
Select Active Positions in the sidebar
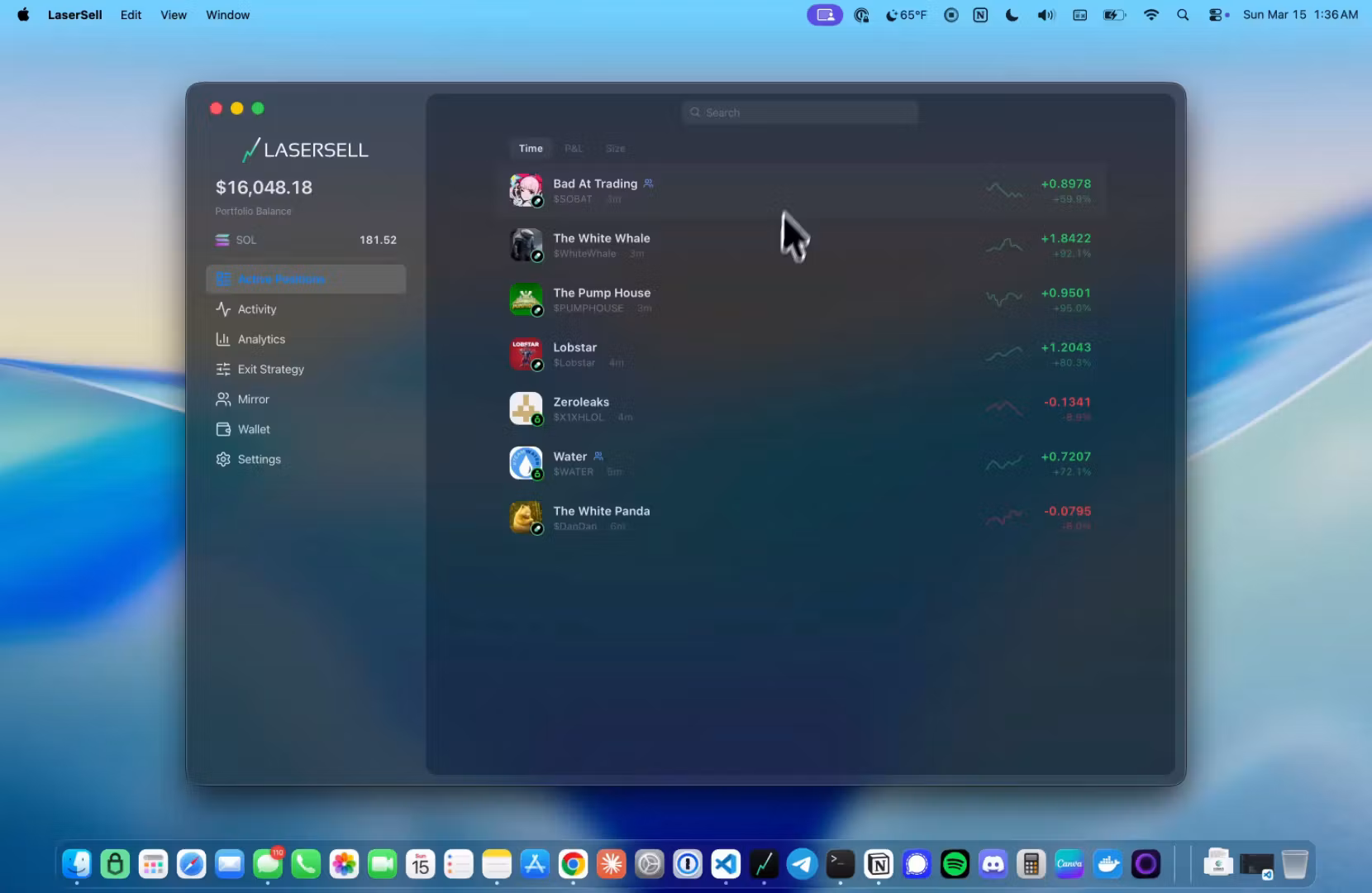tap(306, 279)
